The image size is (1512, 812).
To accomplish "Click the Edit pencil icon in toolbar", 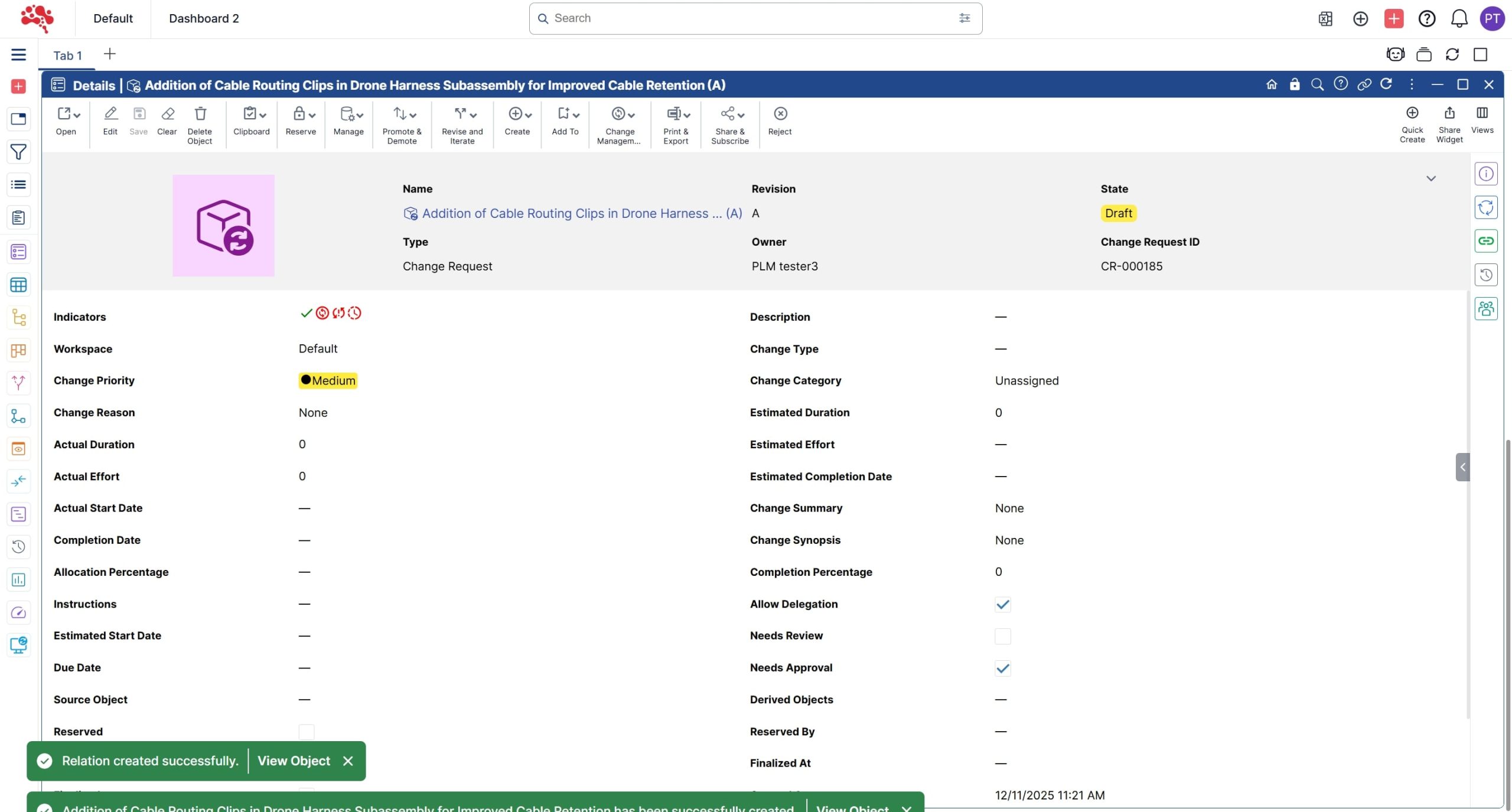I will [110, 113].
